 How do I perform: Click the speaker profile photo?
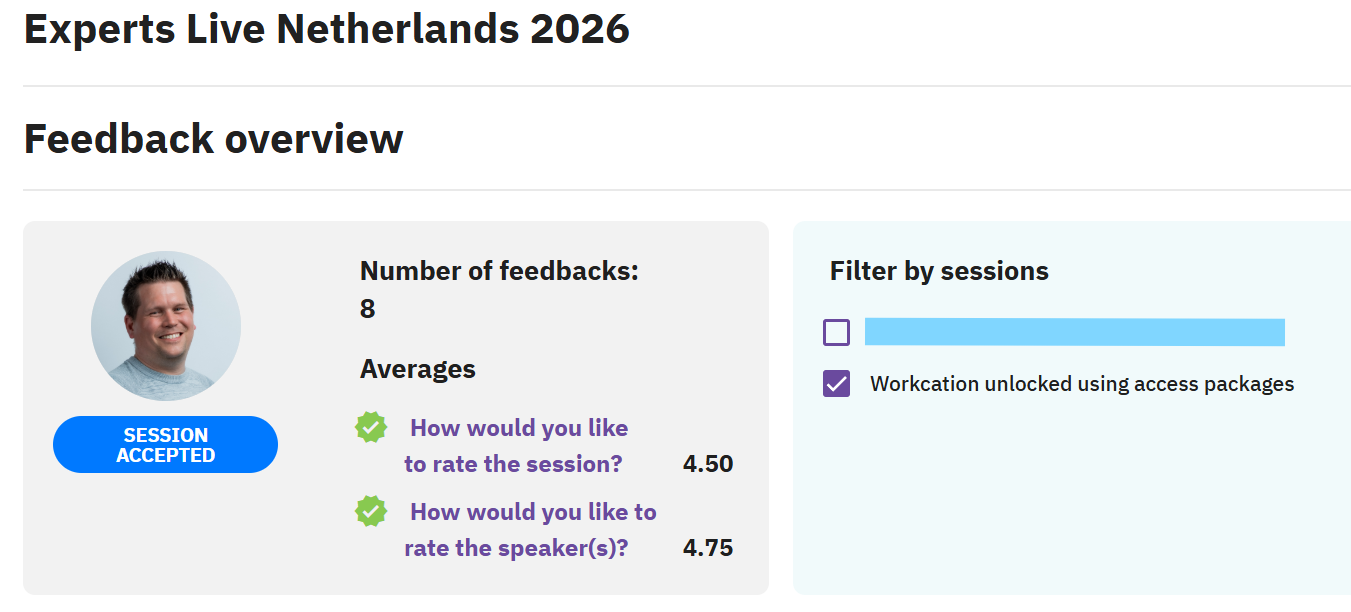(166, 326)
